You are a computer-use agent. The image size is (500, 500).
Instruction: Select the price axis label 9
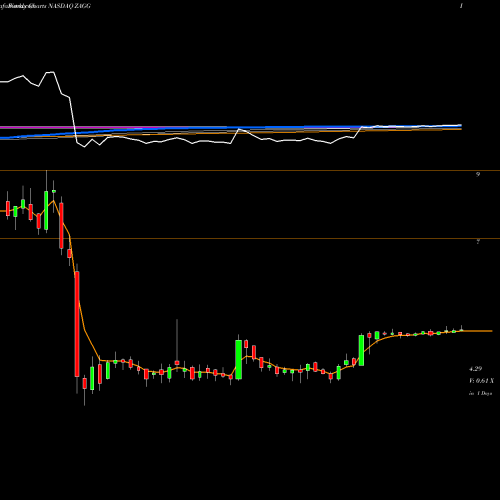478,174
